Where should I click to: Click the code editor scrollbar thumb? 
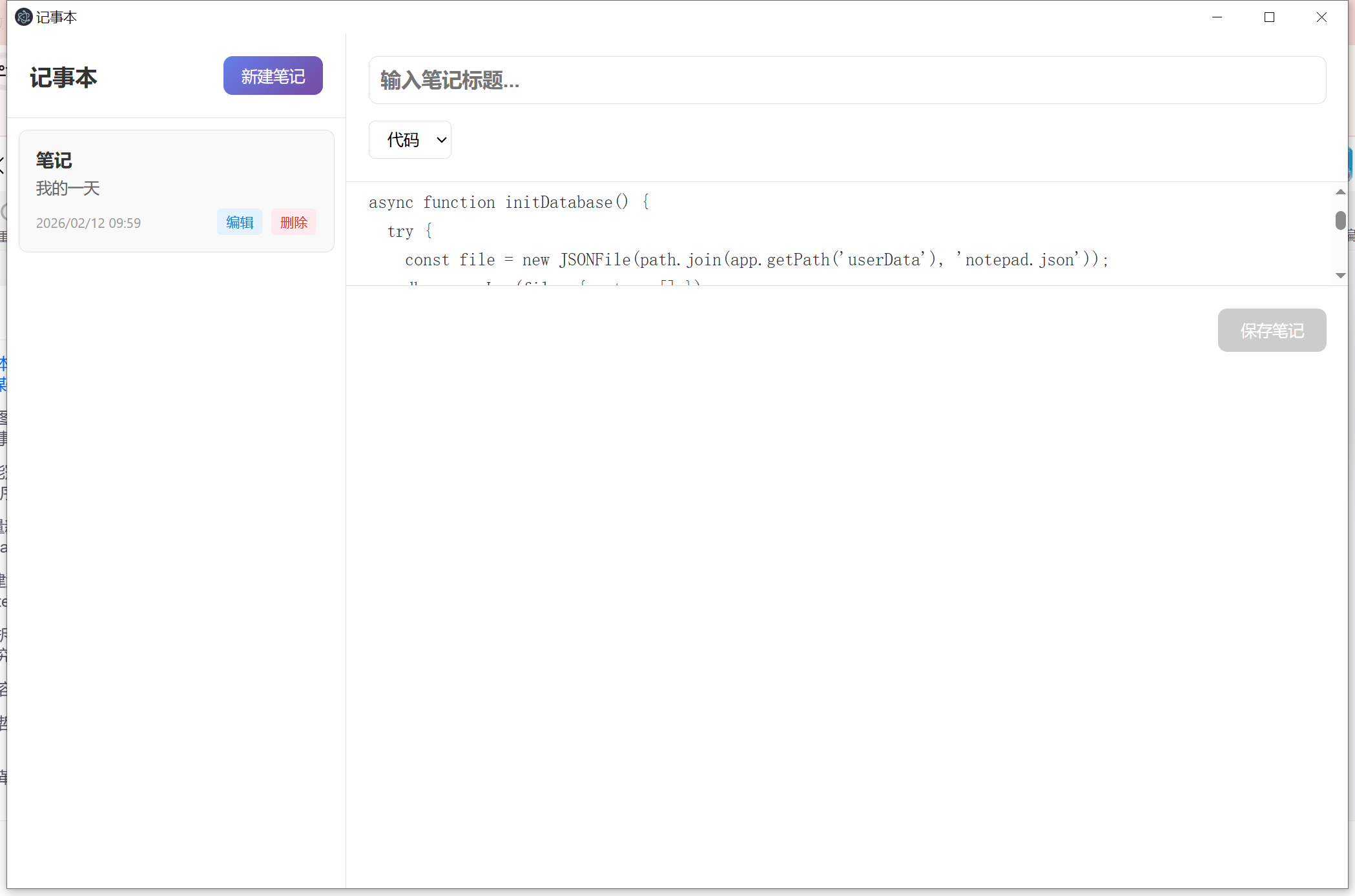[1340, 220]
